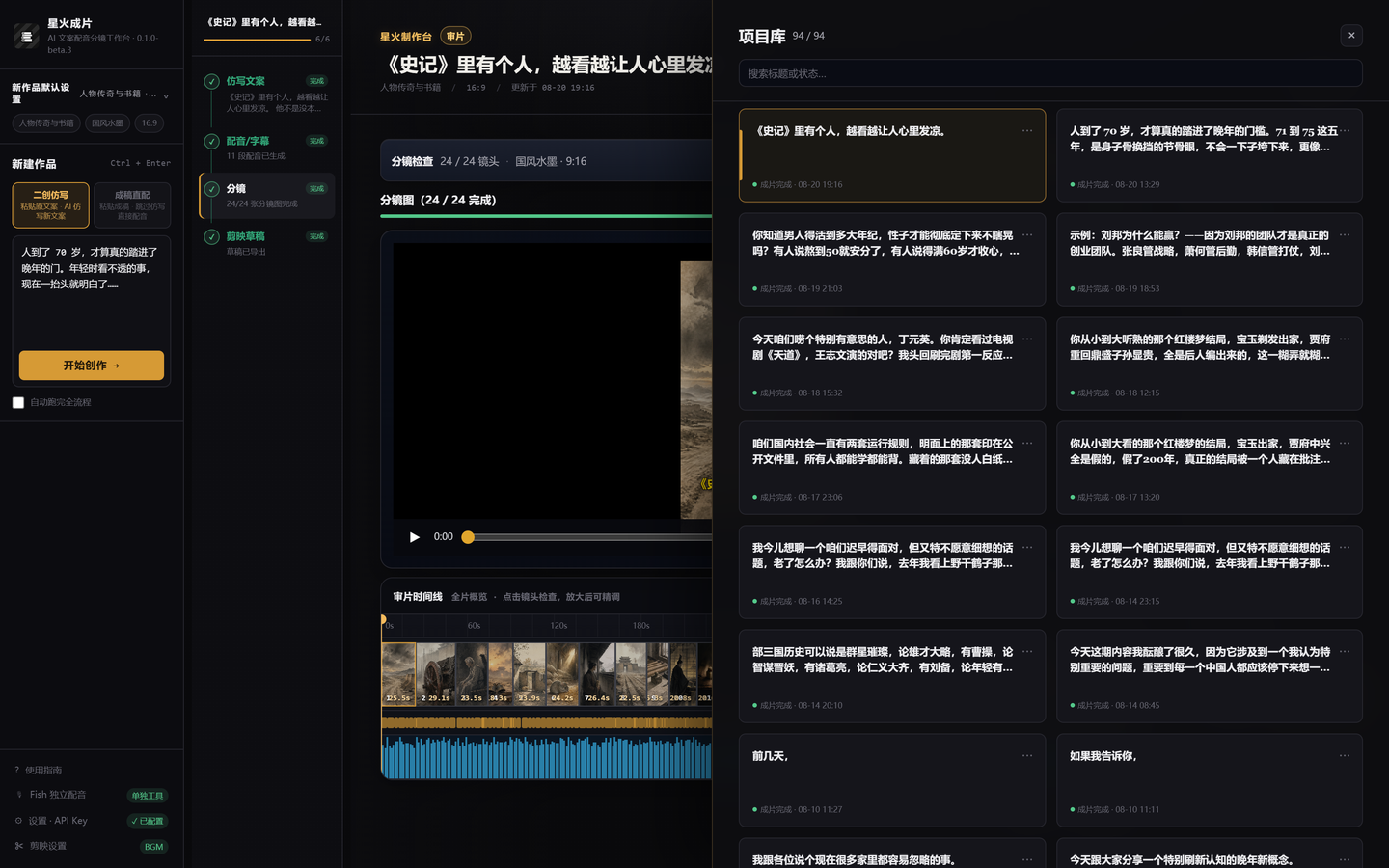Switch to the 星火制作台 tab

pyautogui.click(x=406, y=37)
